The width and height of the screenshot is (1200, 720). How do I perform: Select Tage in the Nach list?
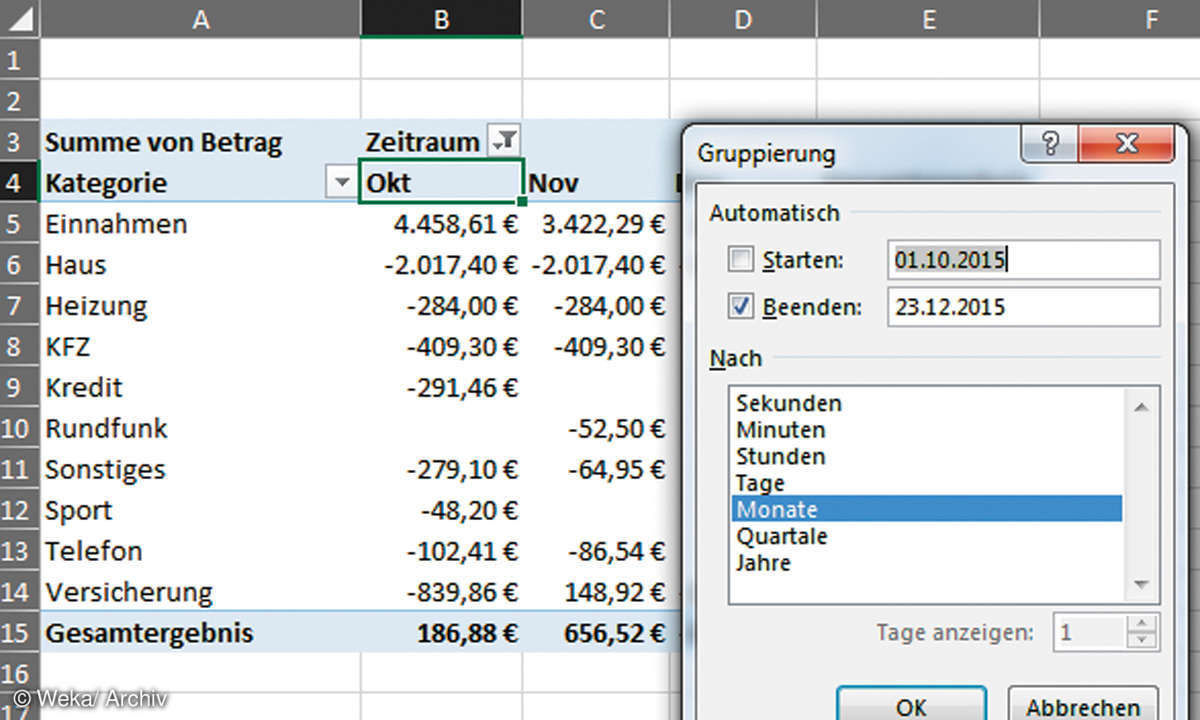tap(927, 483)
